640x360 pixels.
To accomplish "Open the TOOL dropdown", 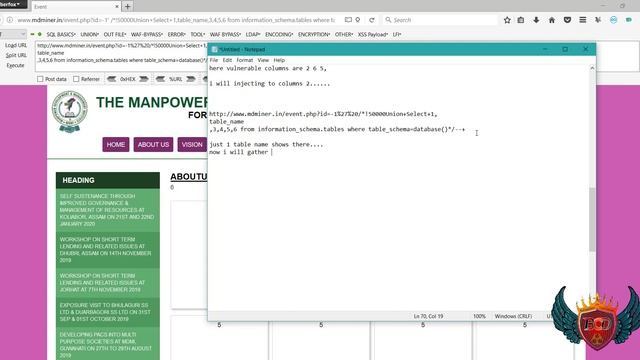I will point(198,35).
